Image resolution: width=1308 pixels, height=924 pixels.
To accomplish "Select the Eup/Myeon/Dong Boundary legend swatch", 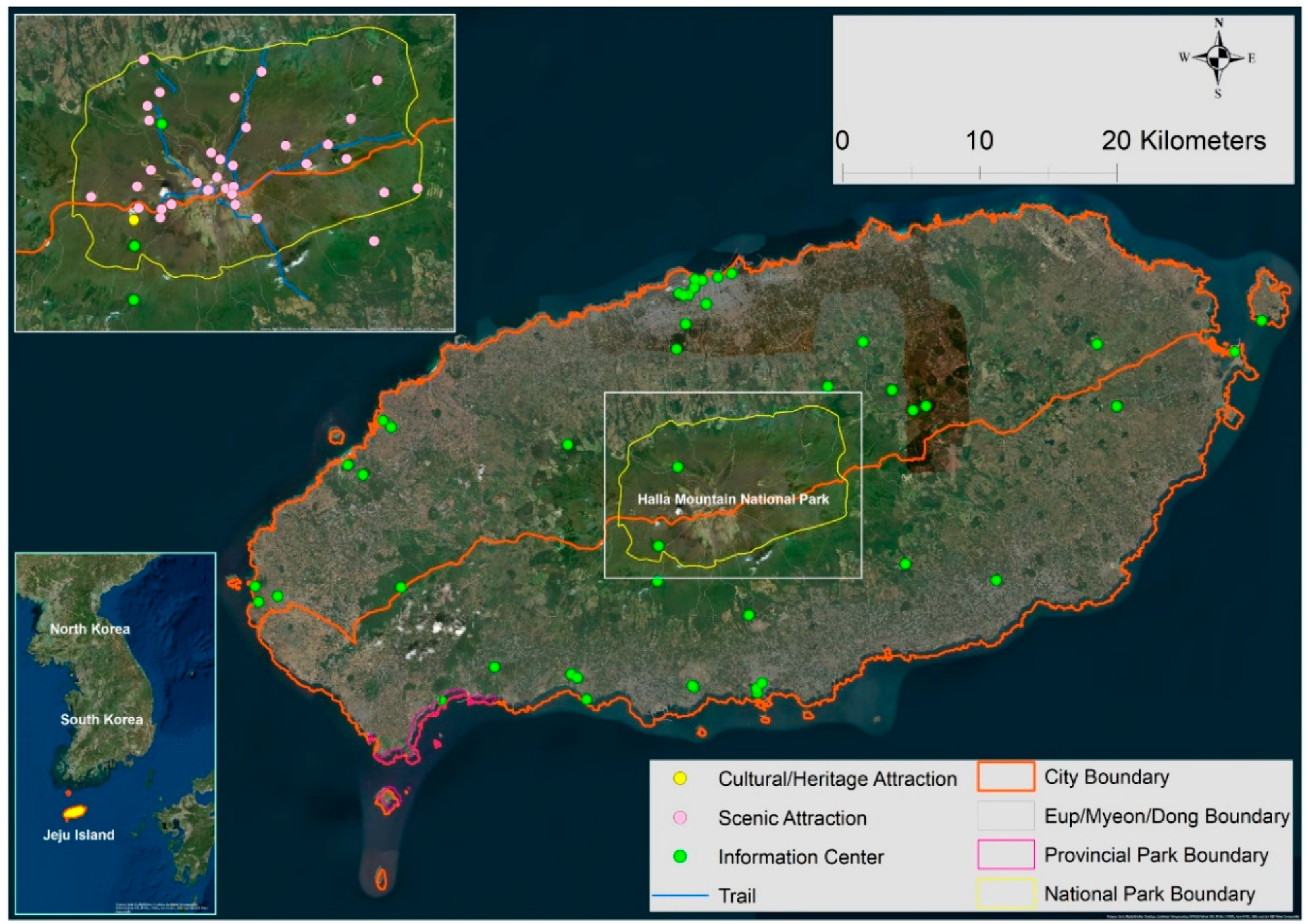I will coord(1005,816).
